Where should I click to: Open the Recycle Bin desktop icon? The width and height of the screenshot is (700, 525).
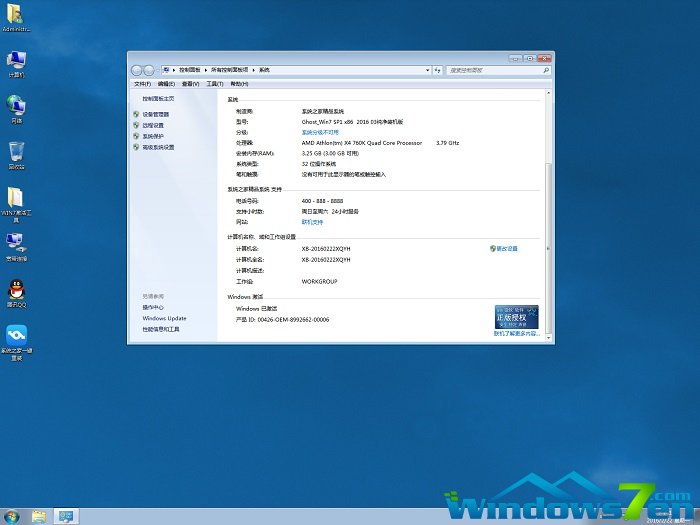coord(16,156)
